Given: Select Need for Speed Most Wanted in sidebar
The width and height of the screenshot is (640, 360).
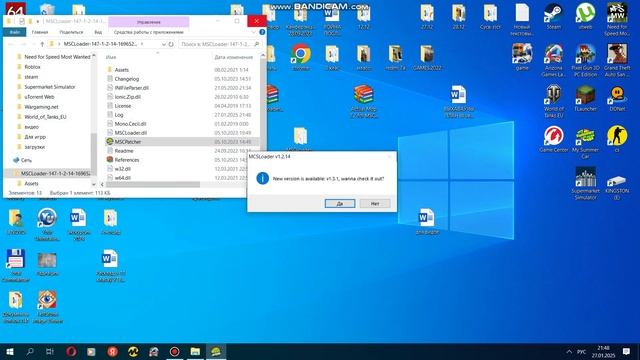Looking at the screenshot, I should coord(57,57).
